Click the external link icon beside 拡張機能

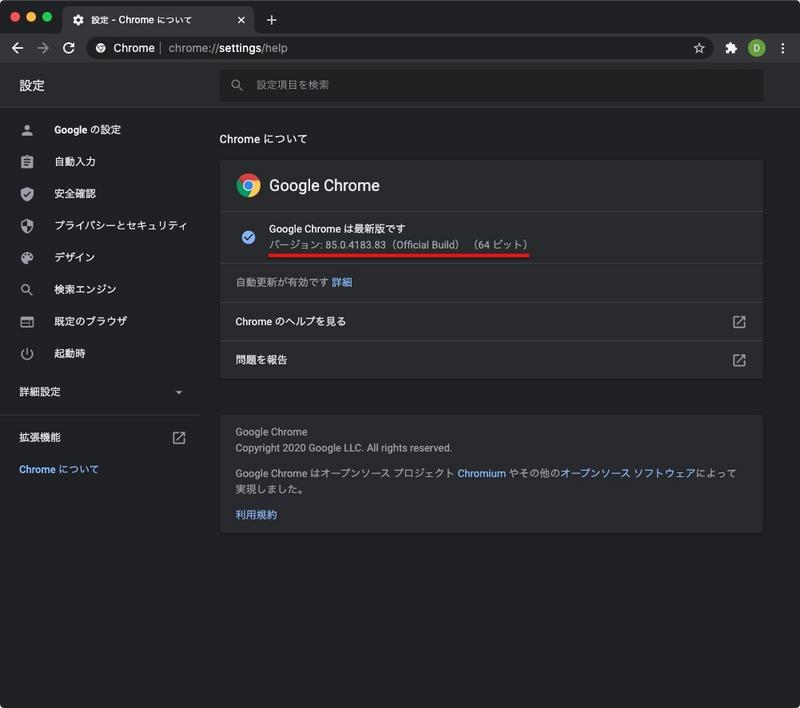(179, 438)
